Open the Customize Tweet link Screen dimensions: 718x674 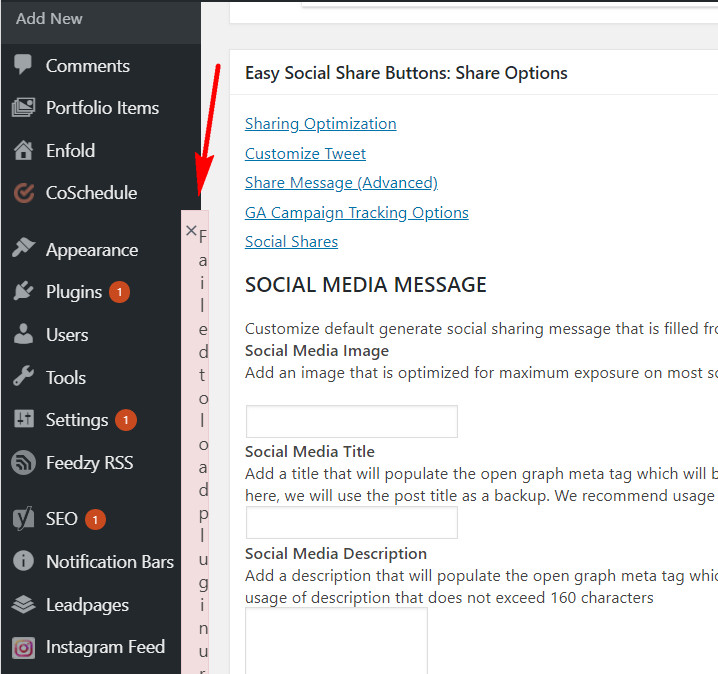(x=305, y=153)
